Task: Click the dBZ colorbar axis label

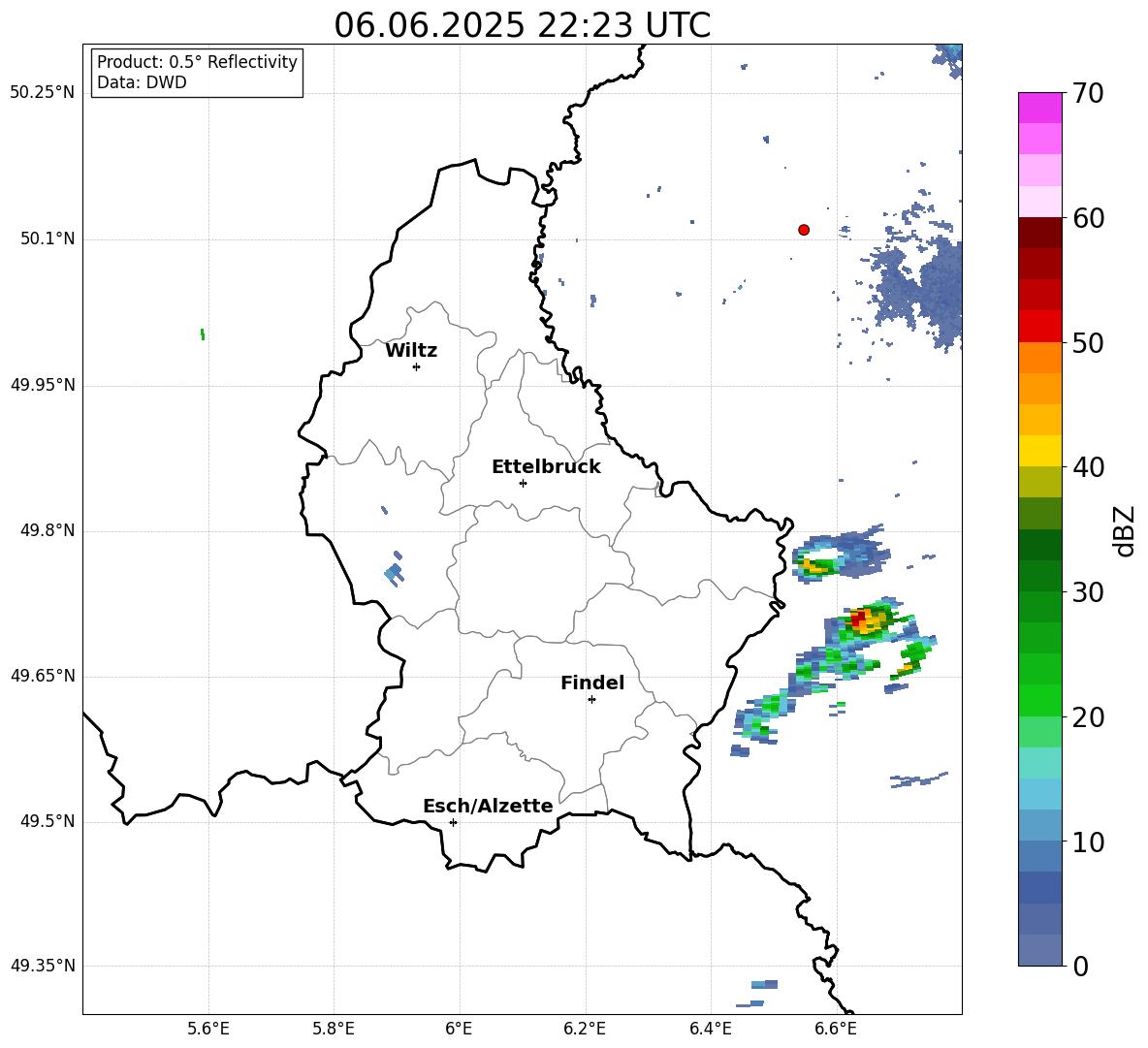Action: click(1123, 530)
